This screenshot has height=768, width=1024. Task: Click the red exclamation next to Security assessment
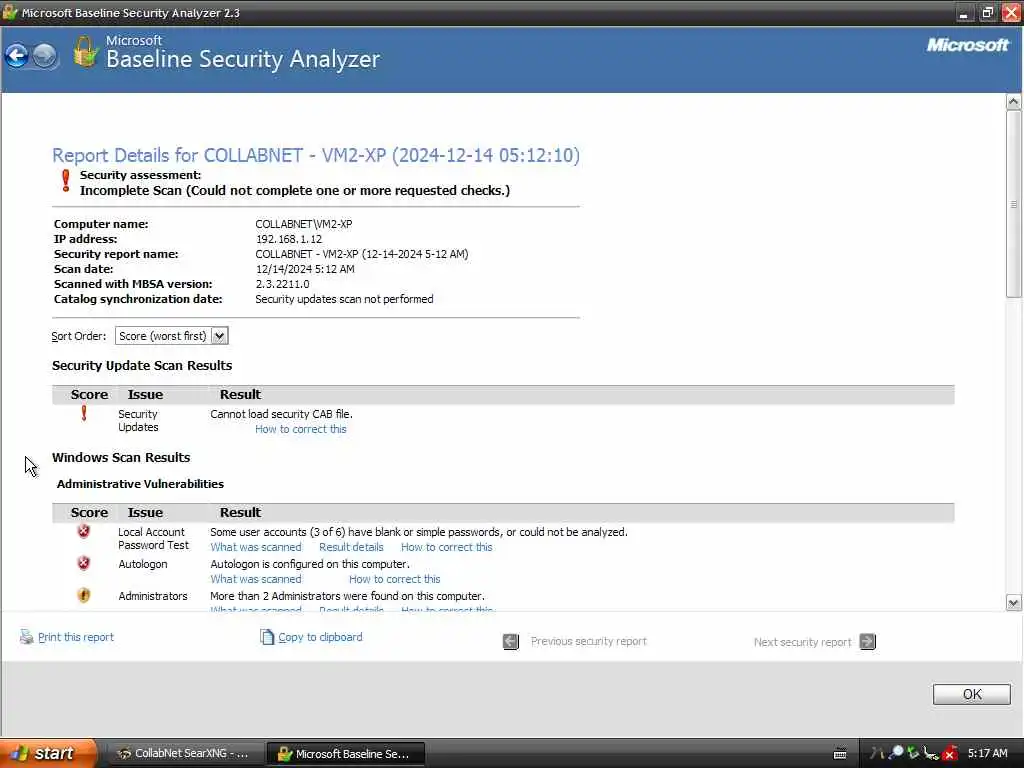tap(65, 181)
